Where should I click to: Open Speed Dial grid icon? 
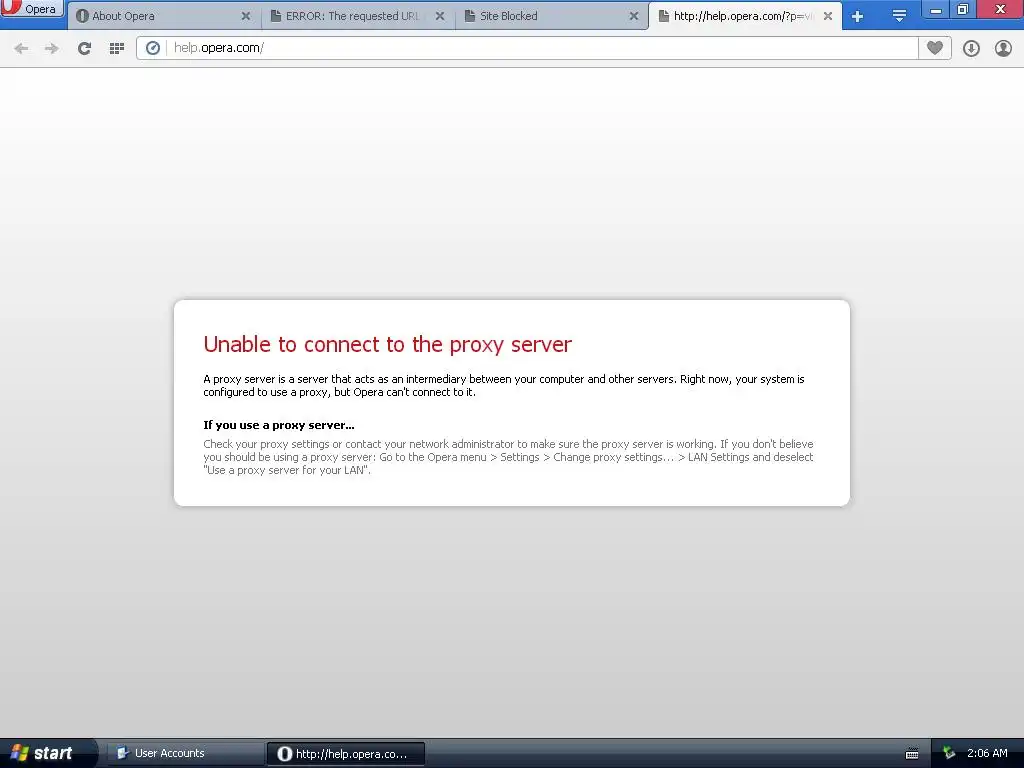117,48
